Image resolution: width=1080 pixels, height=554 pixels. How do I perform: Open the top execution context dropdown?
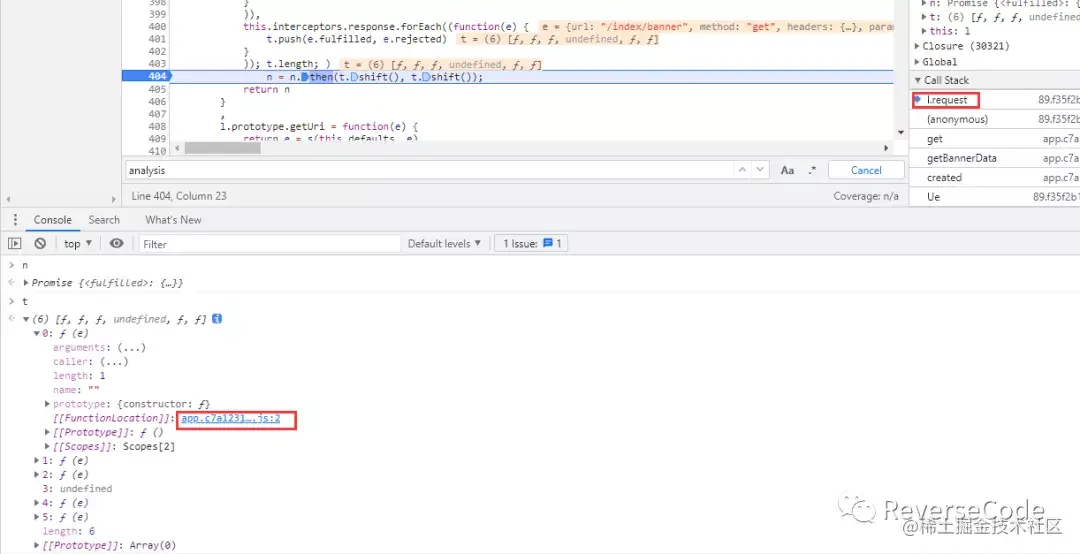78,243
